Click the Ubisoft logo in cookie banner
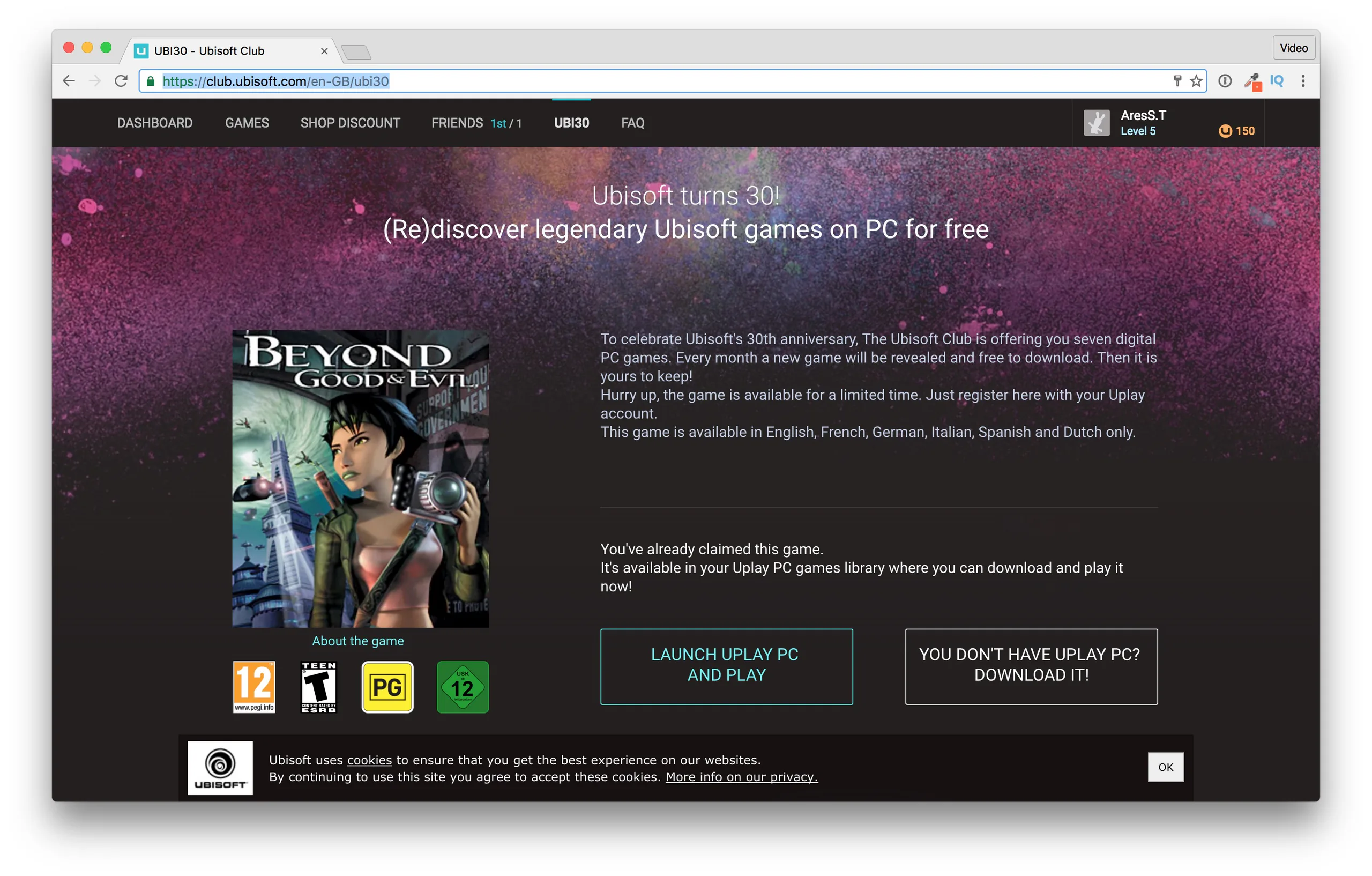Viewport: 1372px width, 876px height. coord(220,768)
